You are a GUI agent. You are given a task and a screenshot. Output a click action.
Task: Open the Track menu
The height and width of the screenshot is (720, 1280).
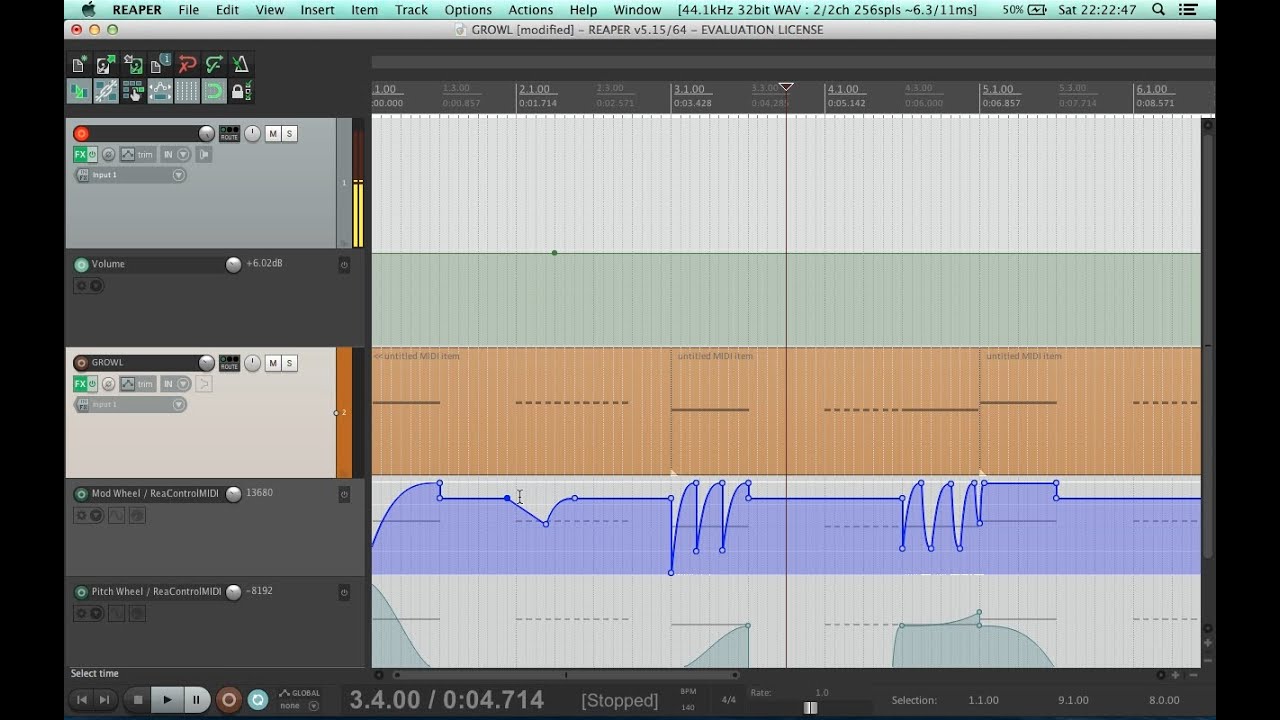click(x=411, y=10)
